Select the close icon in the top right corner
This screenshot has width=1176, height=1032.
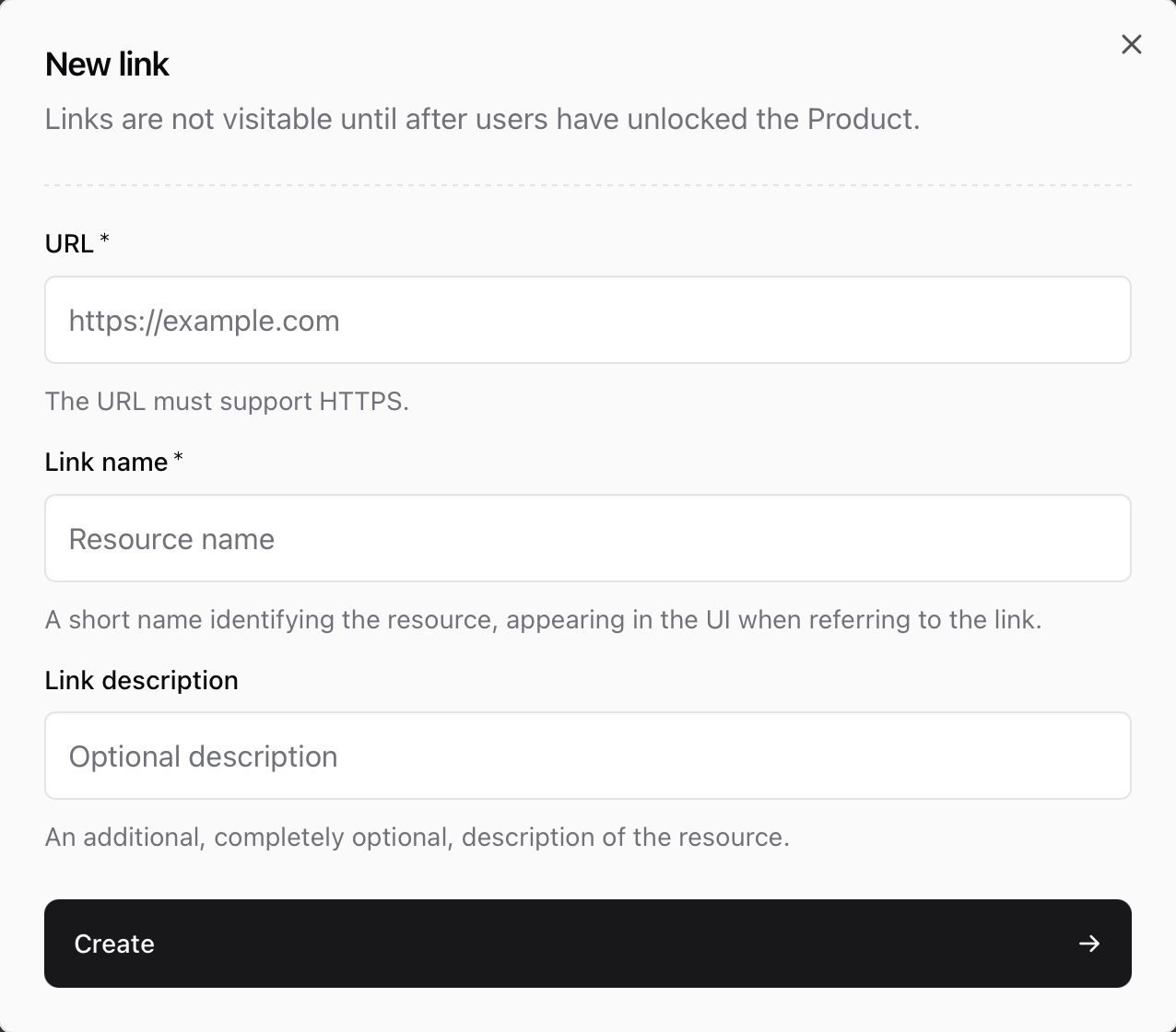point(1132,44)
